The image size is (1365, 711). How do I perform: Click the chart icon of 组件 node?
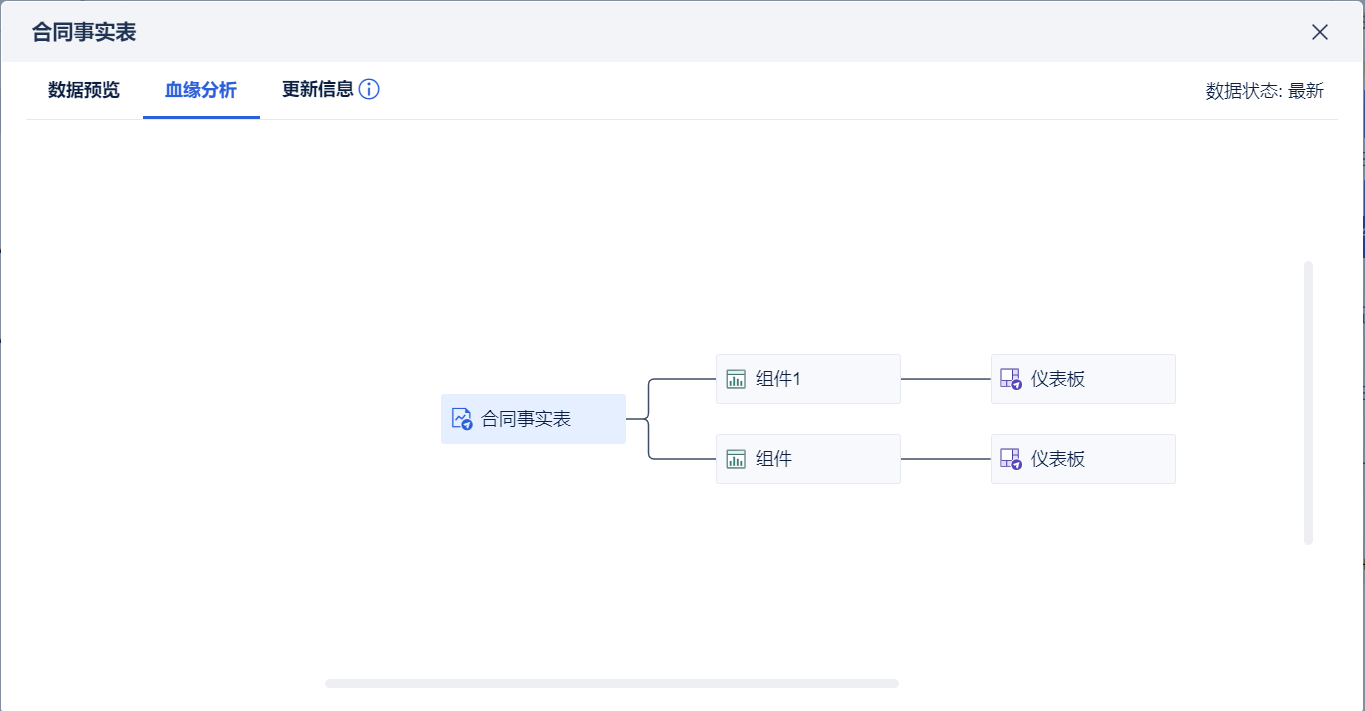(736, 459)
